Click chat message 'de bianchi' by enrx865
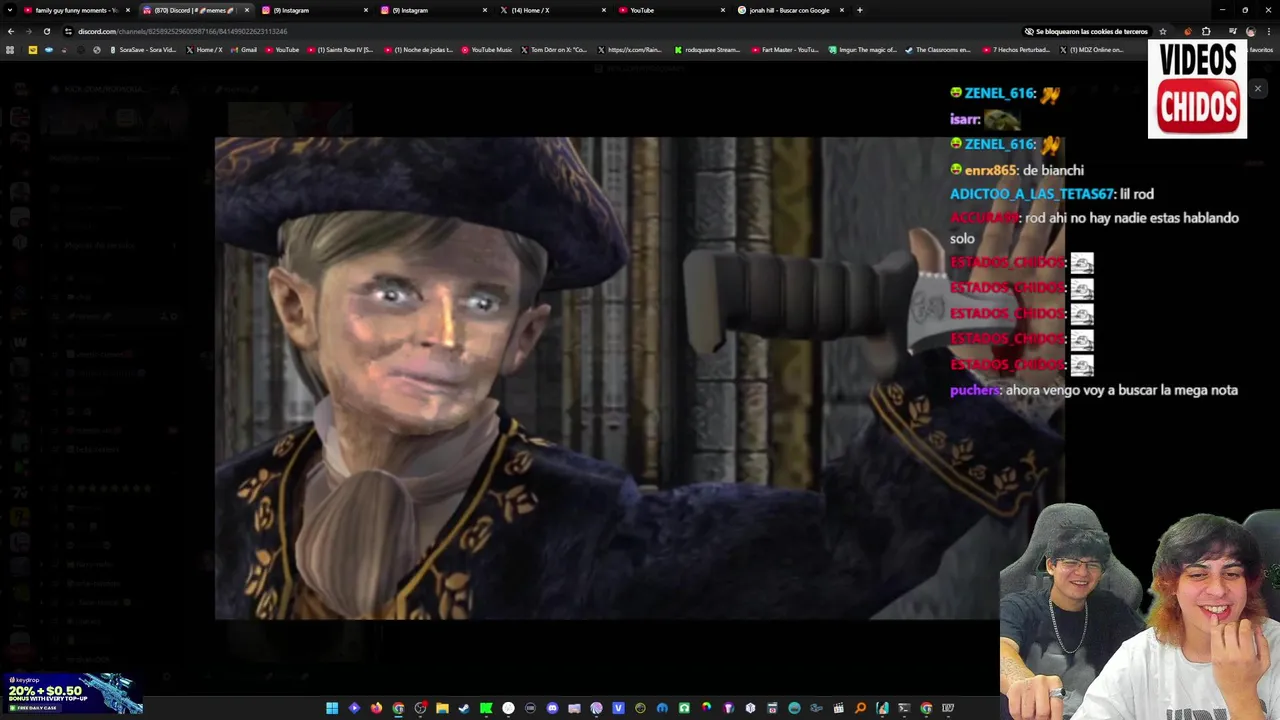Viewport: 1280px width, 720px height. point(1053,170)
